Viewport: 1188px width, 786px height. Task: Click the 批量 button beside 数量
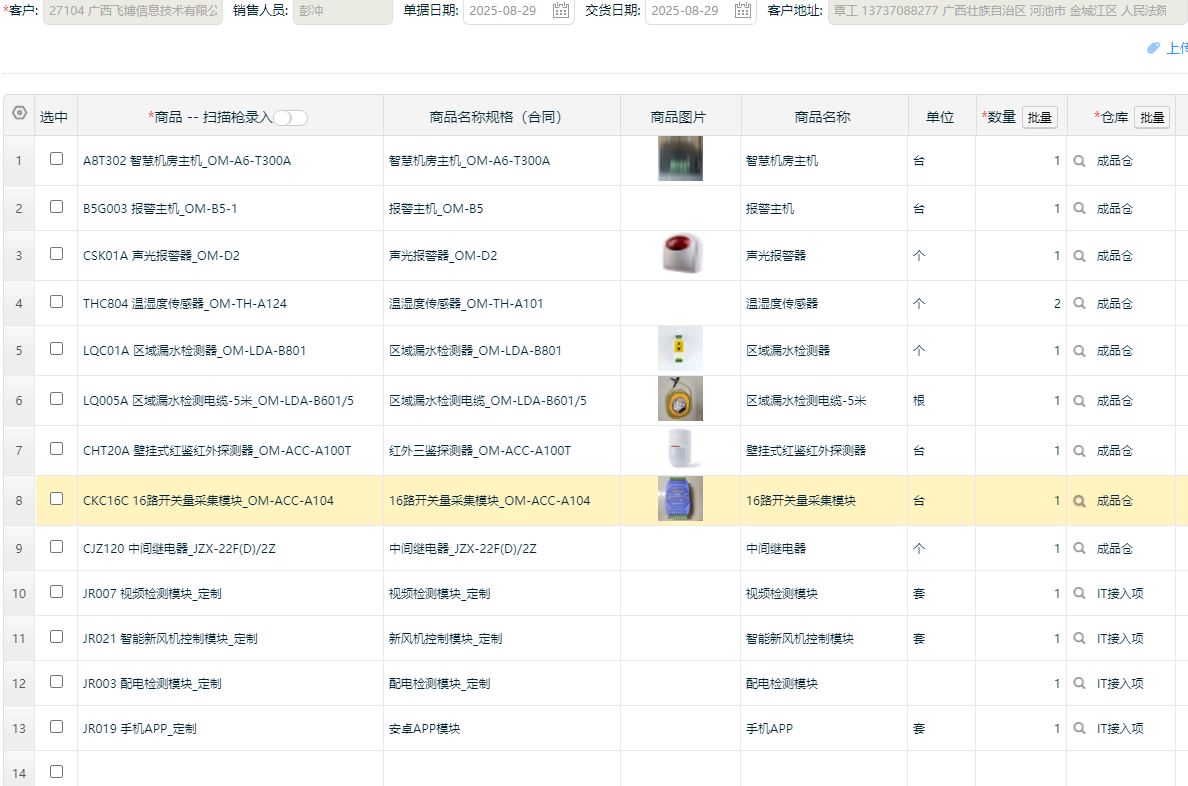point(1040,117)
